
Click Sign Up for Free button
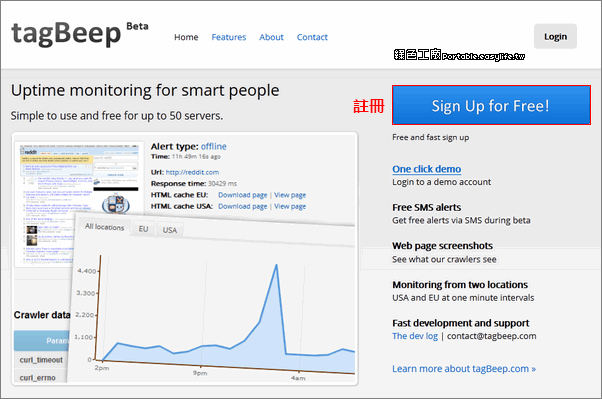[x=491, y=105]
